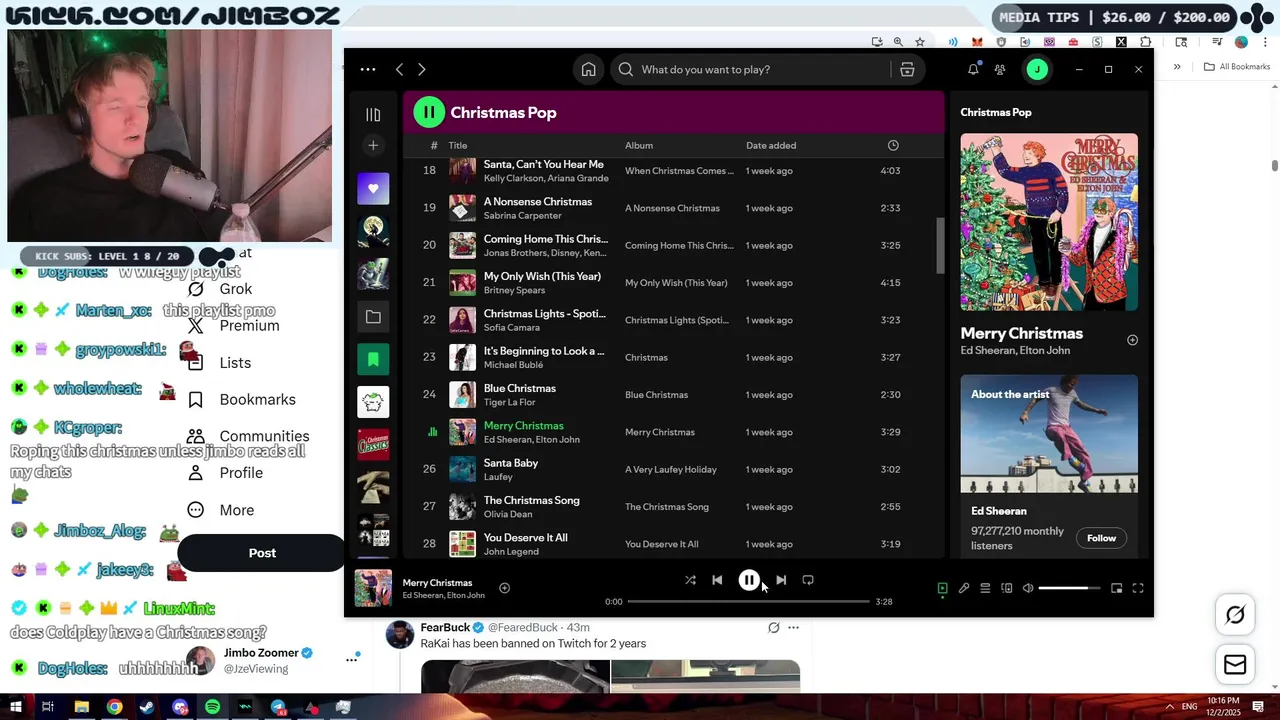This screenshot has width=1280, height=720.
Task: Open FearBuck tweet more options
Action: pos(793,628)
